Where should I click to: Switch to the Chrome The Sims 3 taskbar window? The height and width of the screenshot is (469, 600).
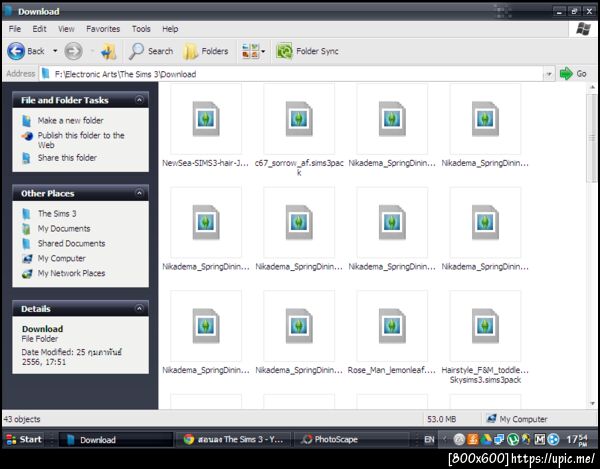pos(234,440)
